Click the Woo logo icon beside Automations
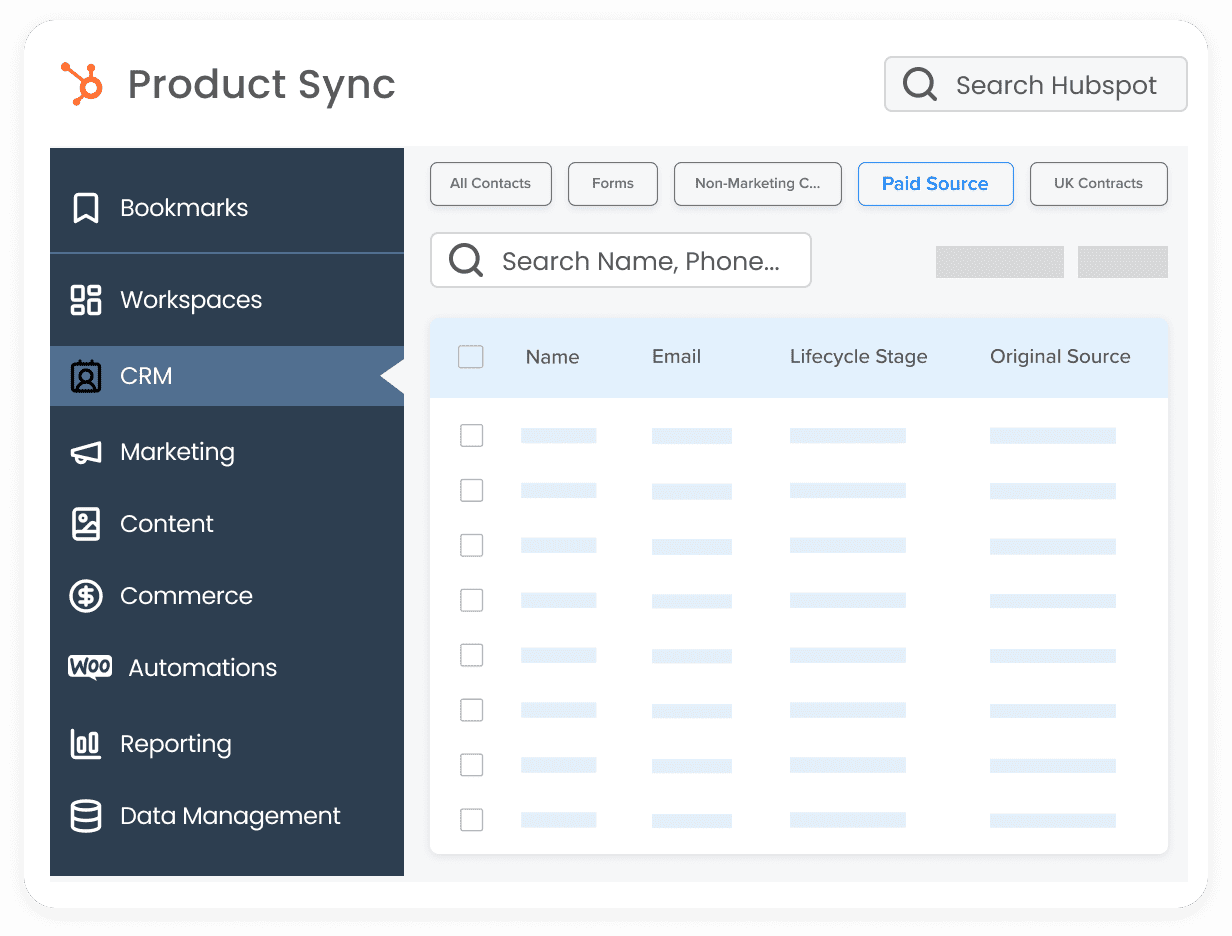 tap(90, 667)
